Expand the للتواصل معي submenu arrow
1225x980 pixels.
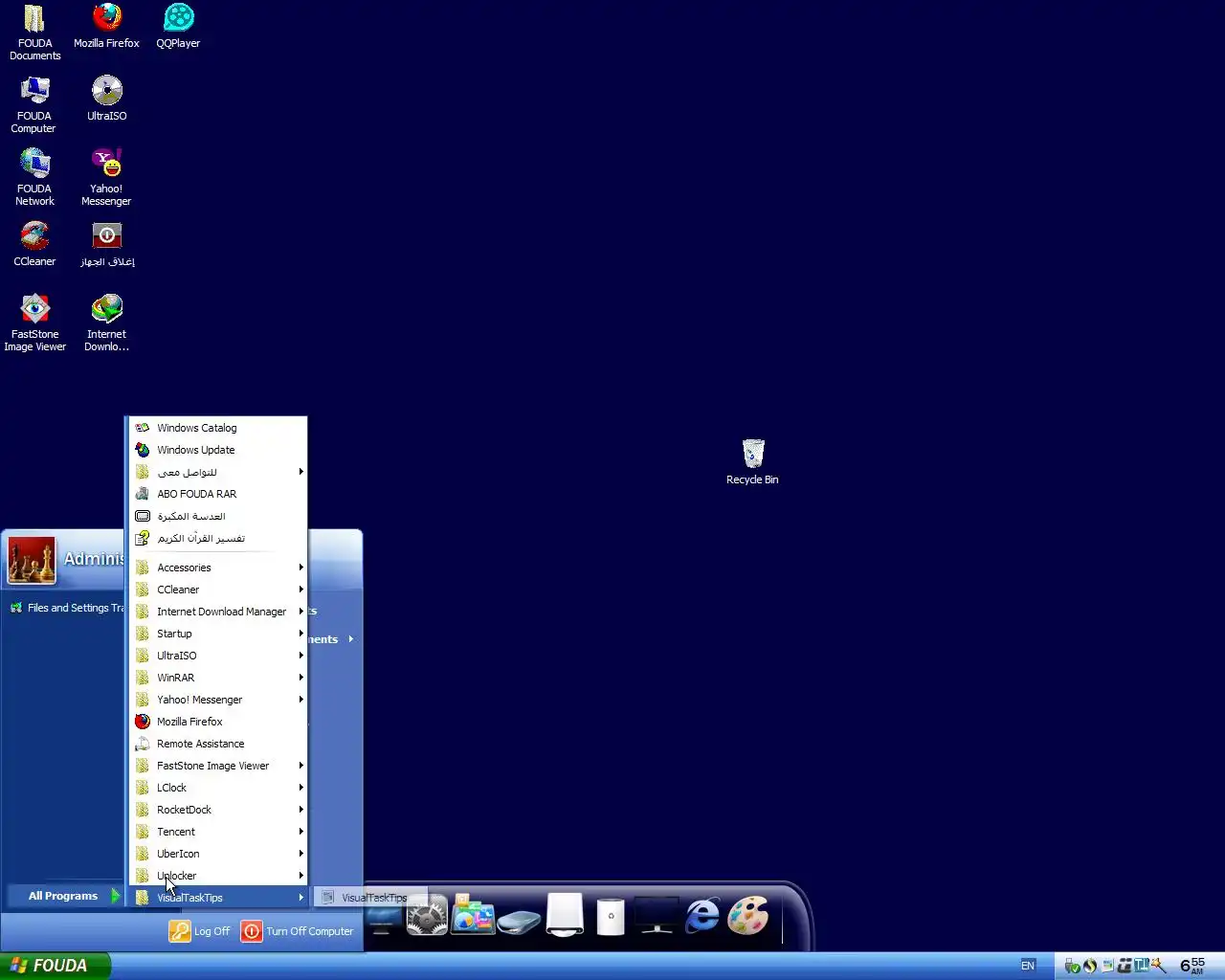coord(301,472)
